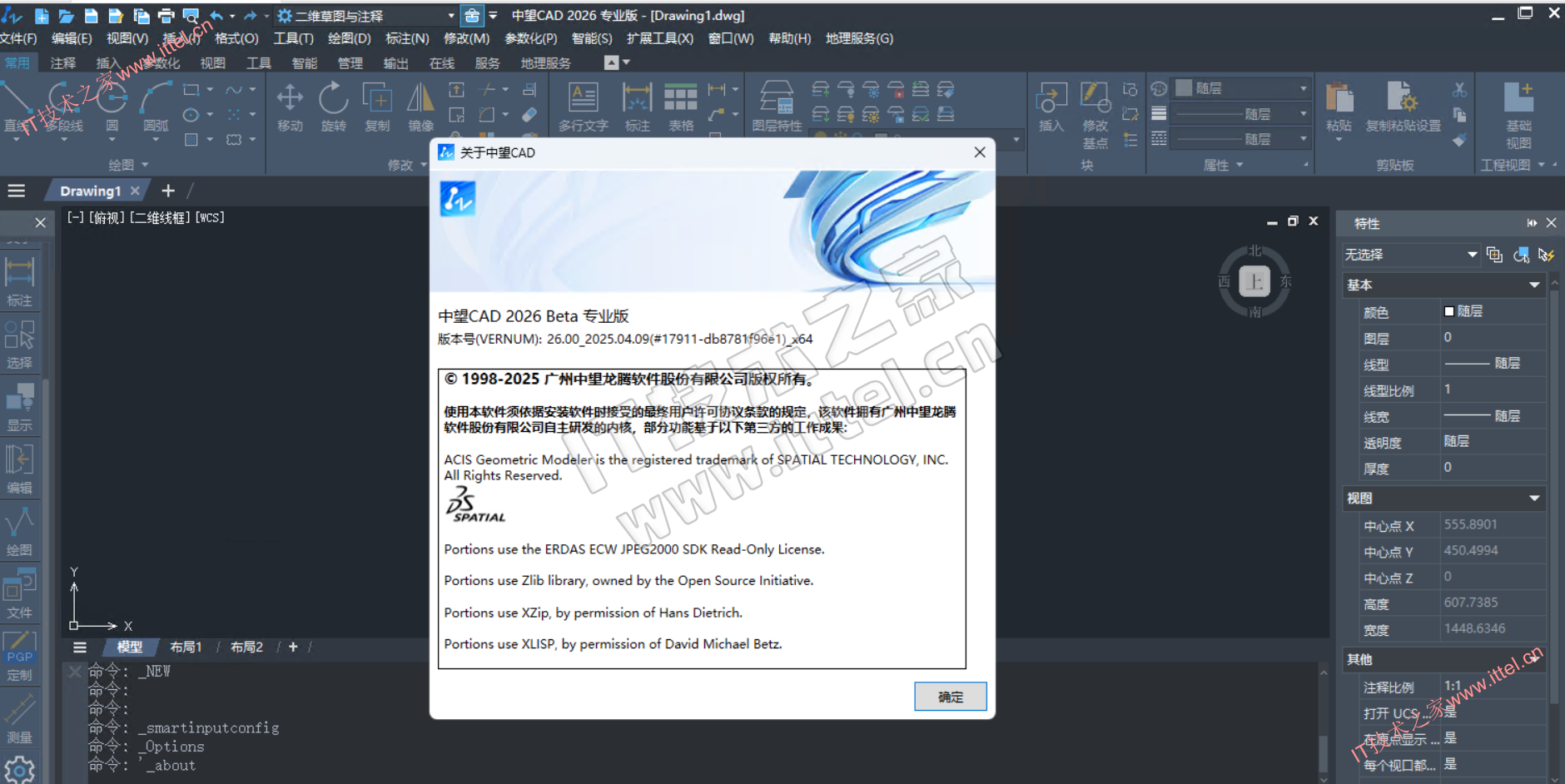Open Copy Paste Settings (复制粘贴设置)
This screenshot has height=784, width=1565.
point(1403,108)
